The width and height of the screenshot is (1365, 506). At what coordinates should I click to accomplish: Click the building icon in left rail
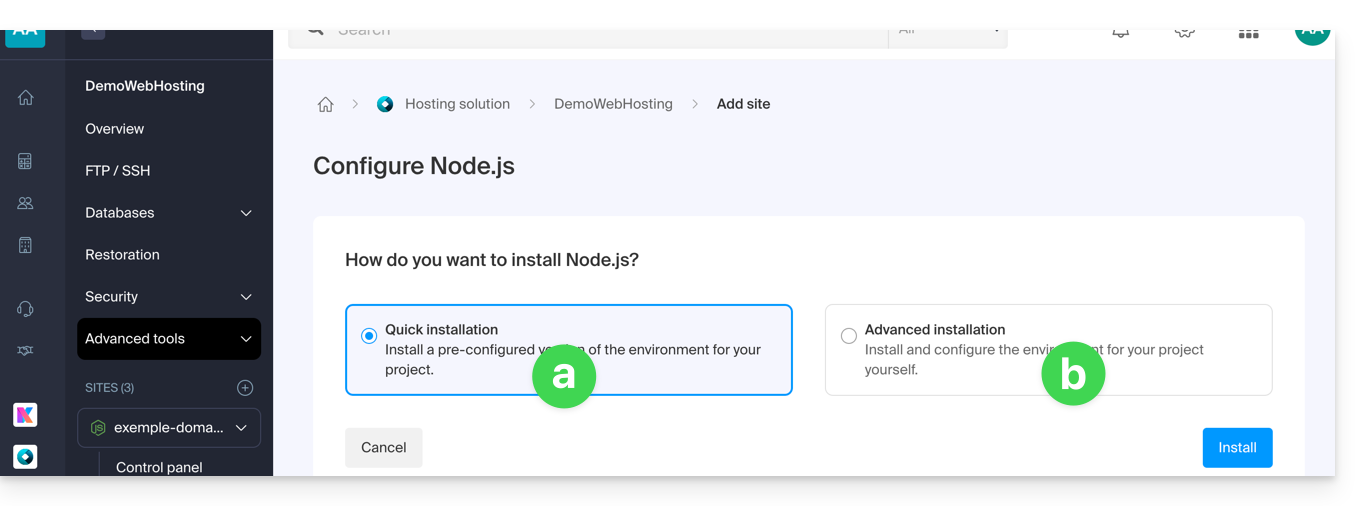26,245
